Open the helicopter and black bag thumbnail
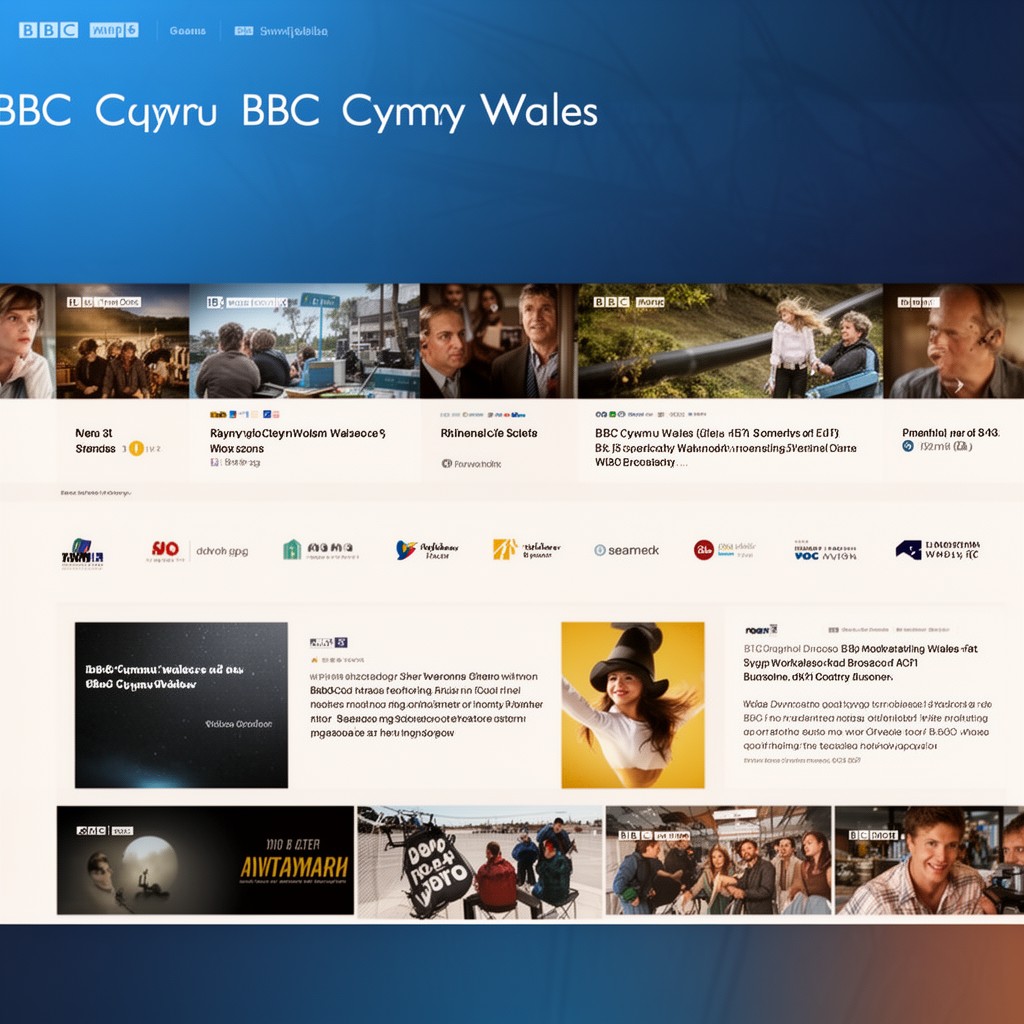The height and width of the screenshot is (1024, 1024). [479, 862]
